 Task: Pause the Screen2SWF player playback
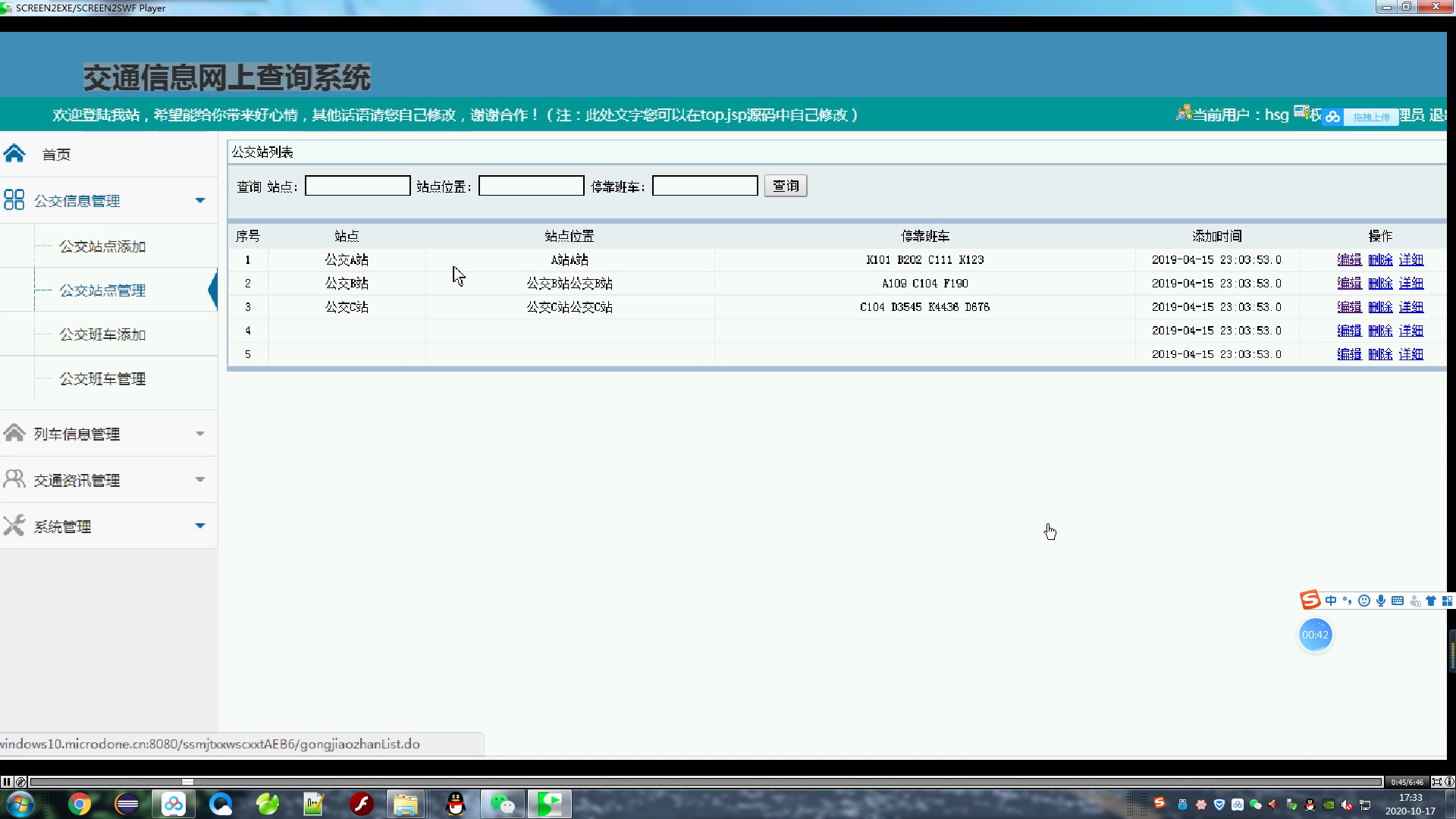tap(6, 782)
